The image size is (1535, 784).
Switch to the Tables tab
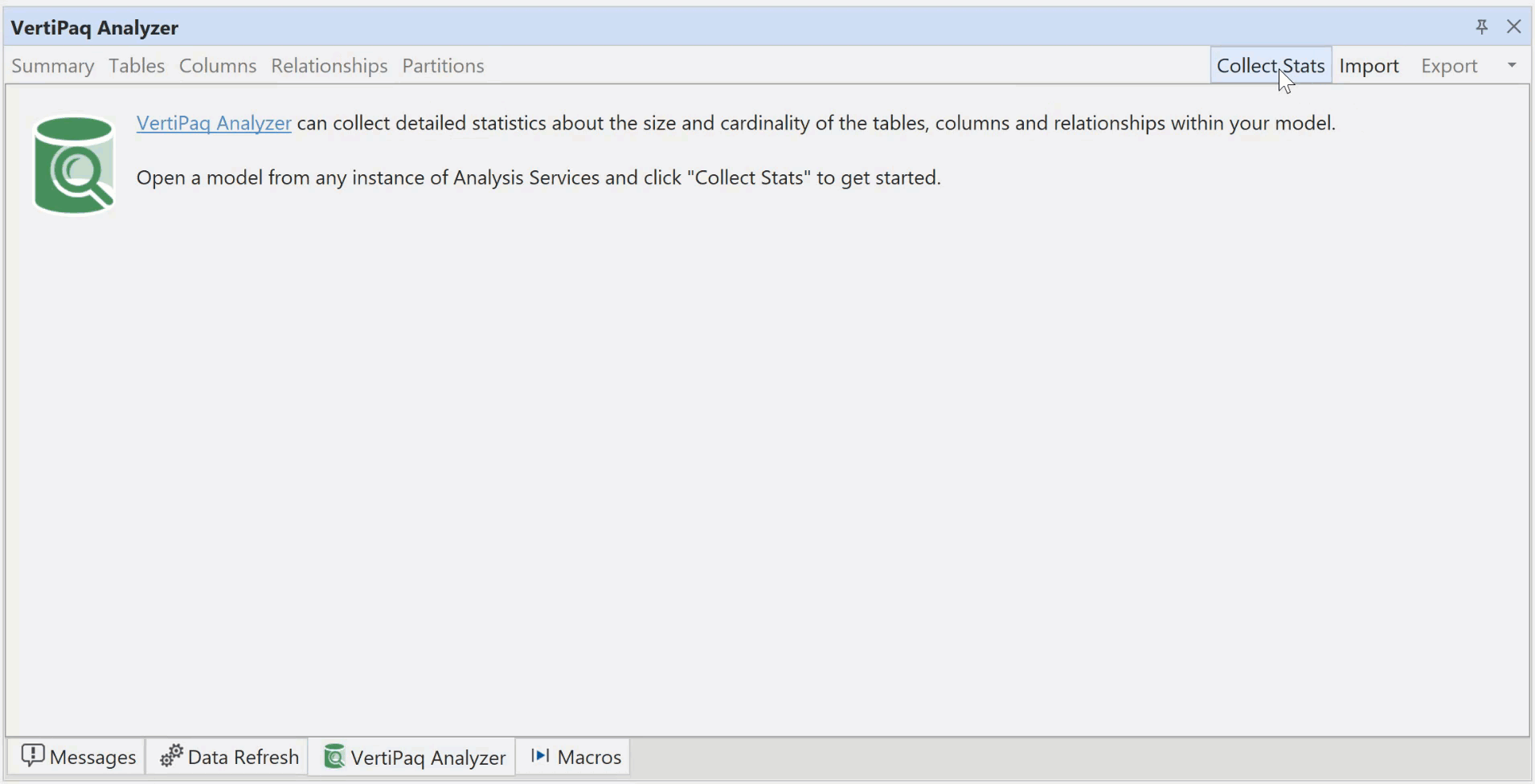[x=137, y=66]
